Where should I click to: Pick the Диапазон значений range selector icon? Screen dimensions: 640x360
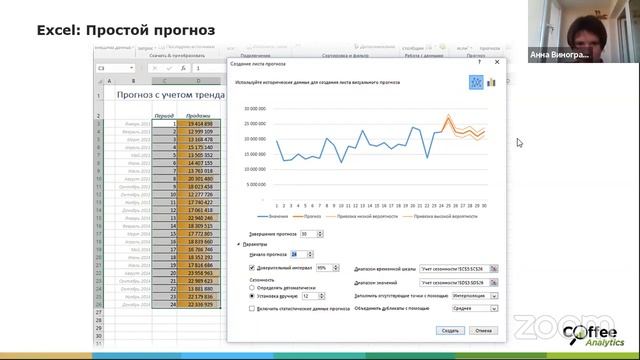tap(493, 282)
